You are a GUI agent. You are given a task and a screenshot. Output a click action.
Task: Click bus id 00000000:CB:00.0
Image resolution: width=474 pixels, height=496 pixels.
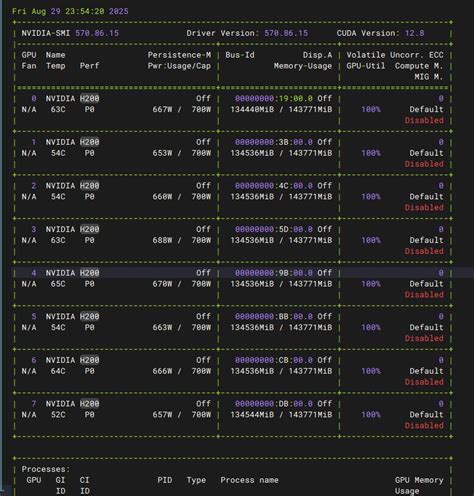[274, 360]
